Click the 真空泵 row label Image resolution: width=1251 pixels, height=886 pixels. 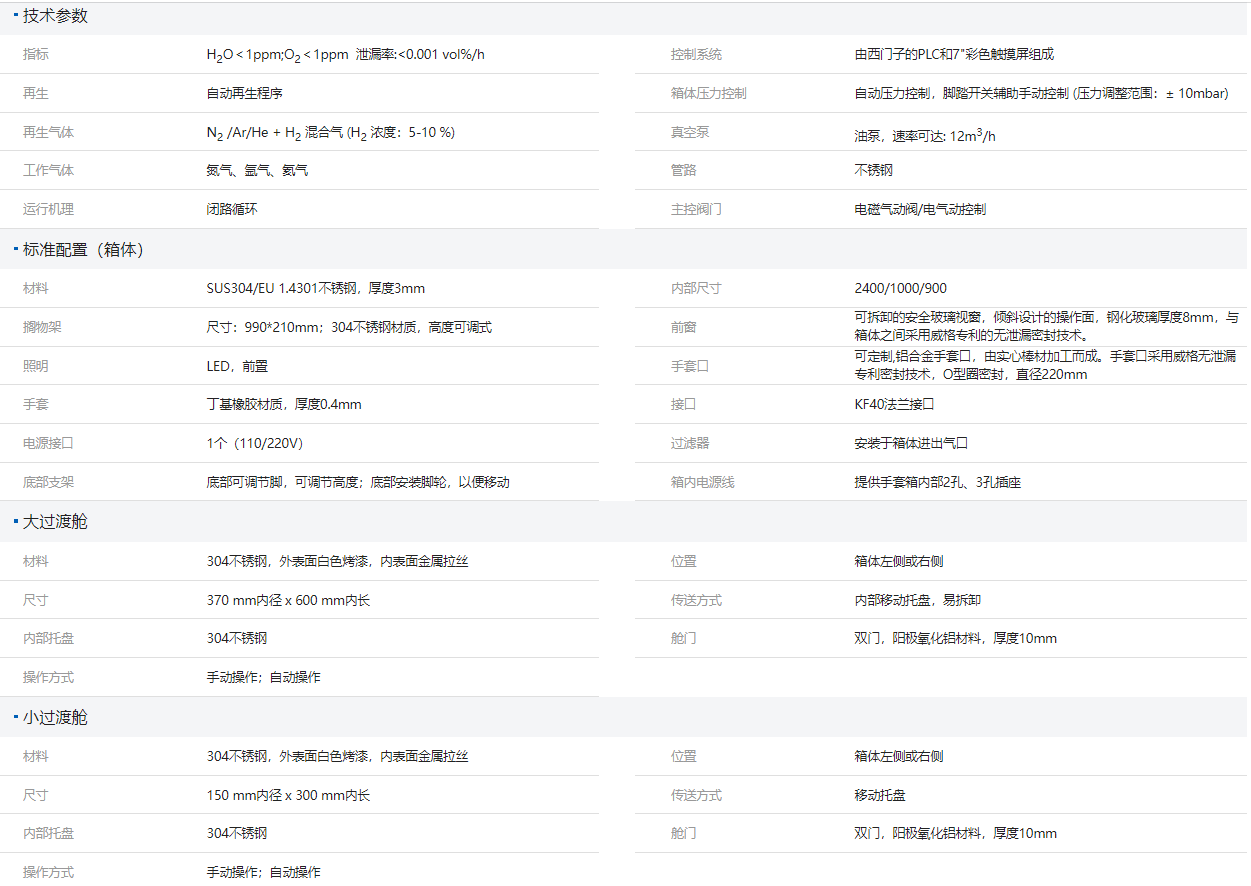coord(690,132)
